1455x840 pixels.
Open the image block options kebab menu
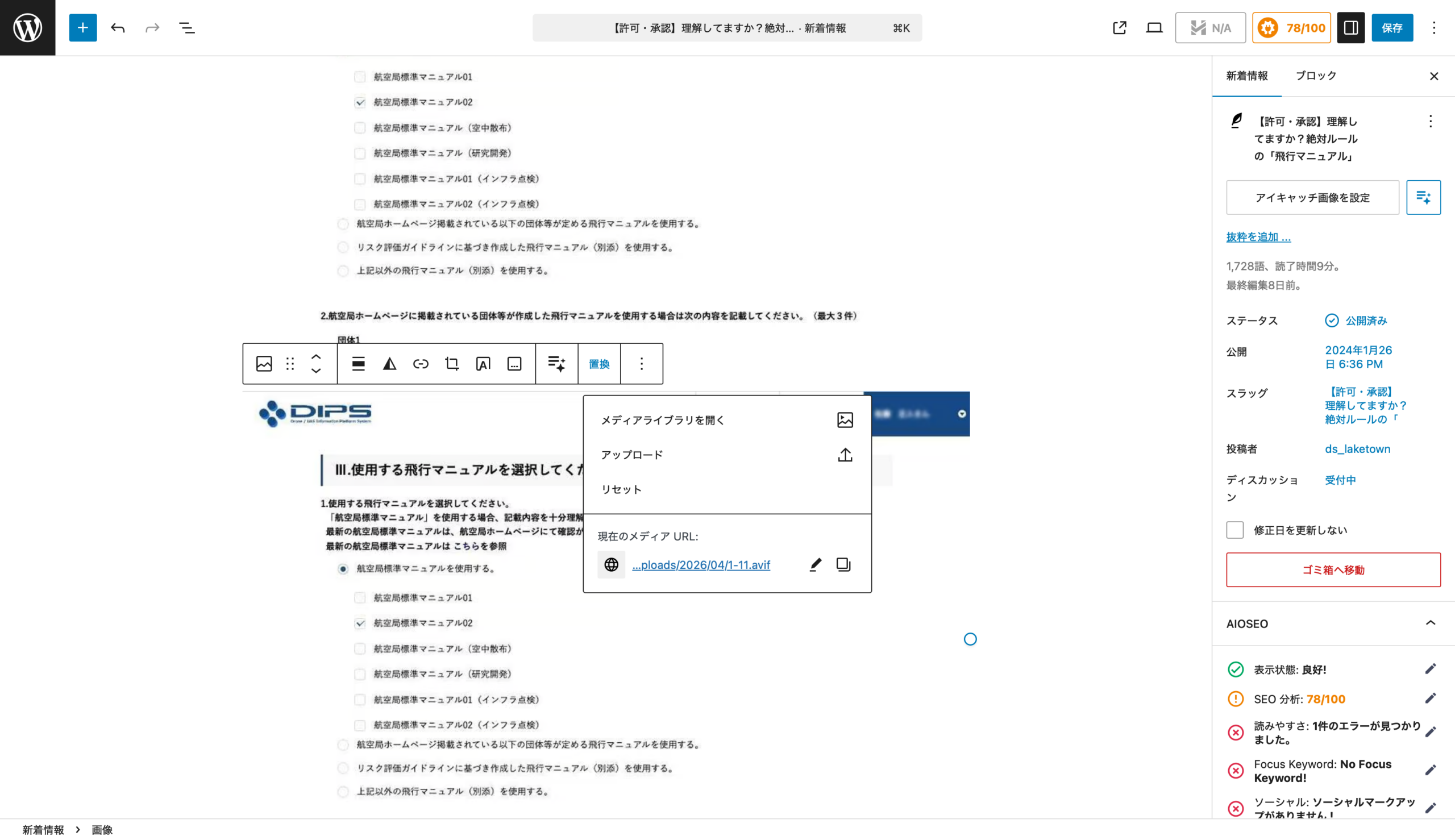[x=641, y=364]
